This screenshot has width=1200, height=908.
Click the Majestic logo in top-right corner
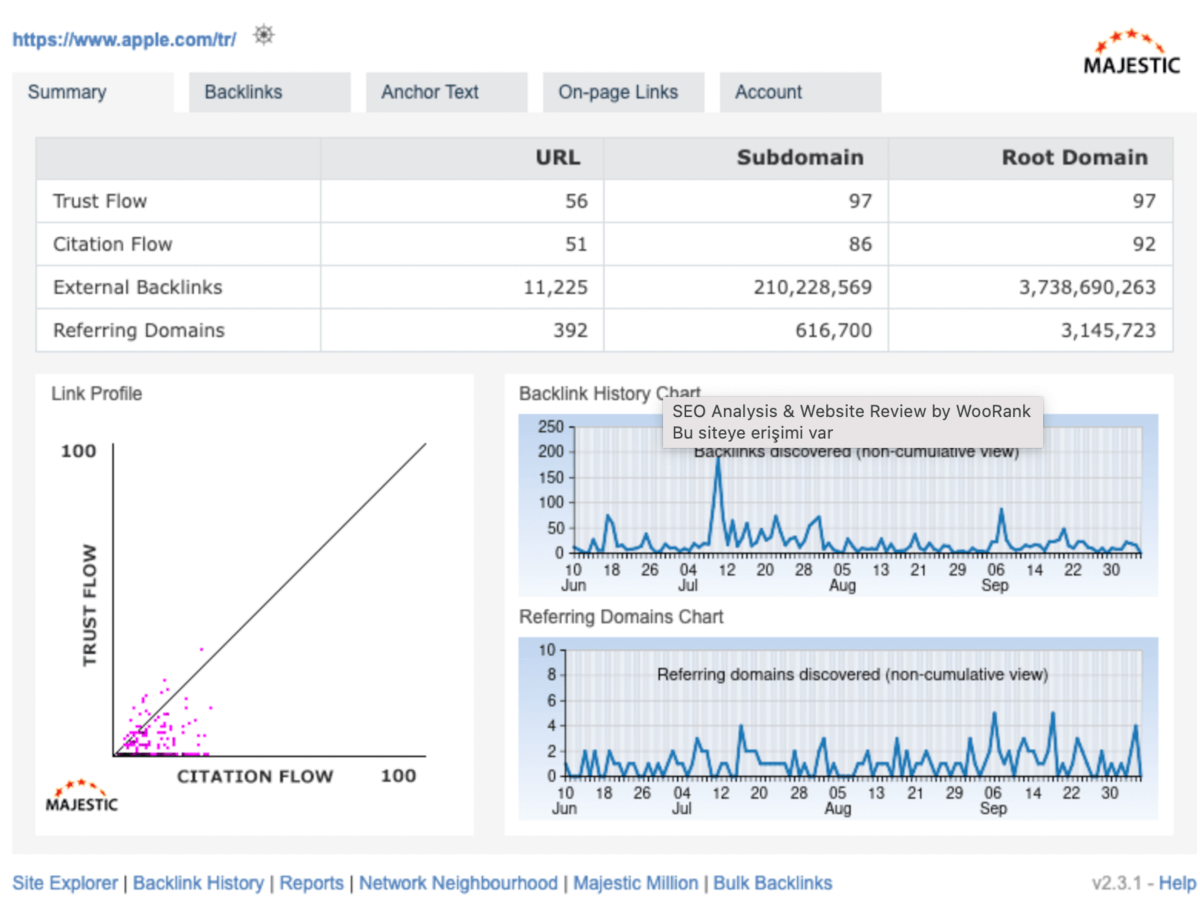click(1131, 52)
